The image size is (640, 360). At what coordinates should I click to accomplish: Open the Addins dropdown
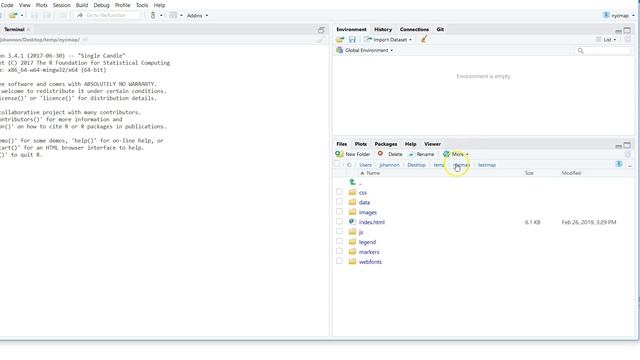pos(198,16)
